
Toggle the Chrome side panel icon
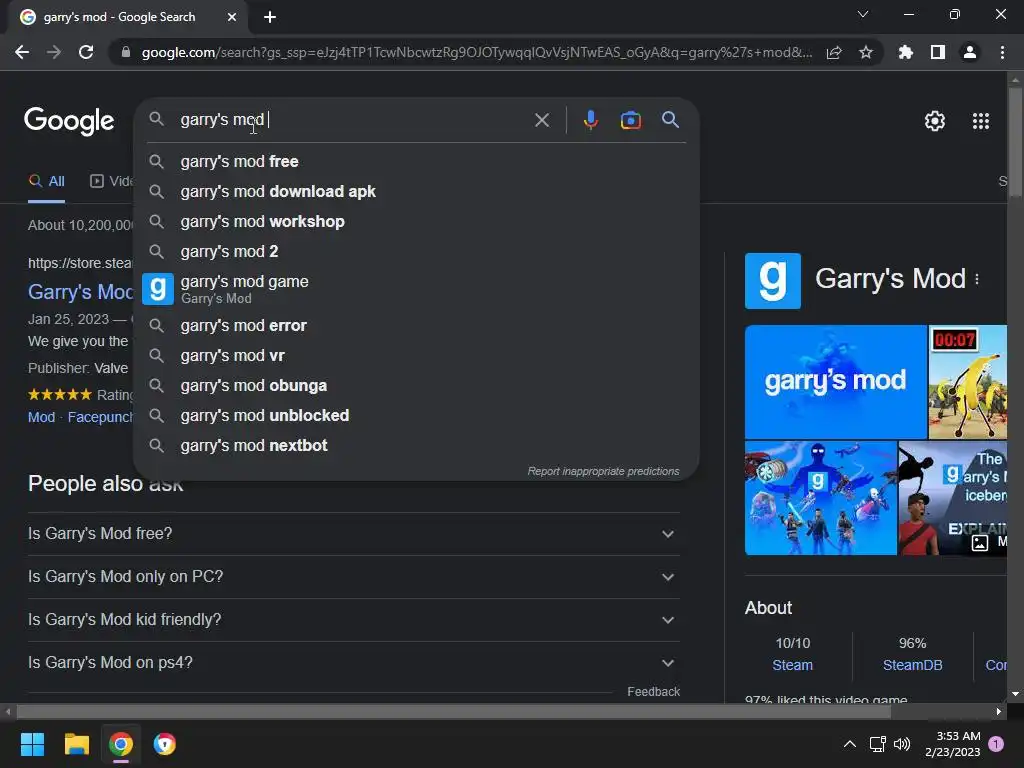click(938, 52)
